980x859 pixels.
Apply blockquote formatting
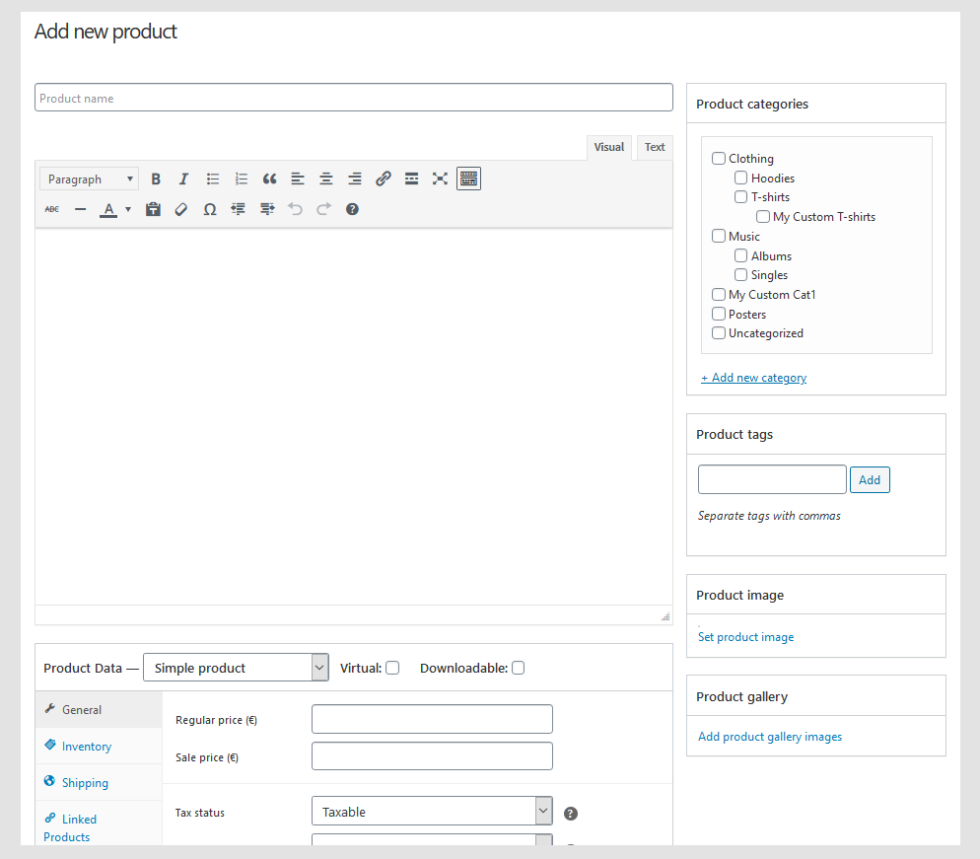[269, 179]
